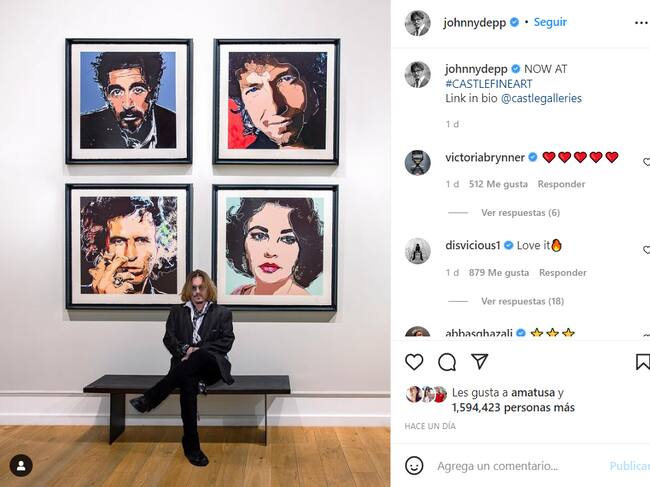This screenshot has width=650, height=487.
Task: Like victoriabrynner's comment heart
Action: (646, 162)
